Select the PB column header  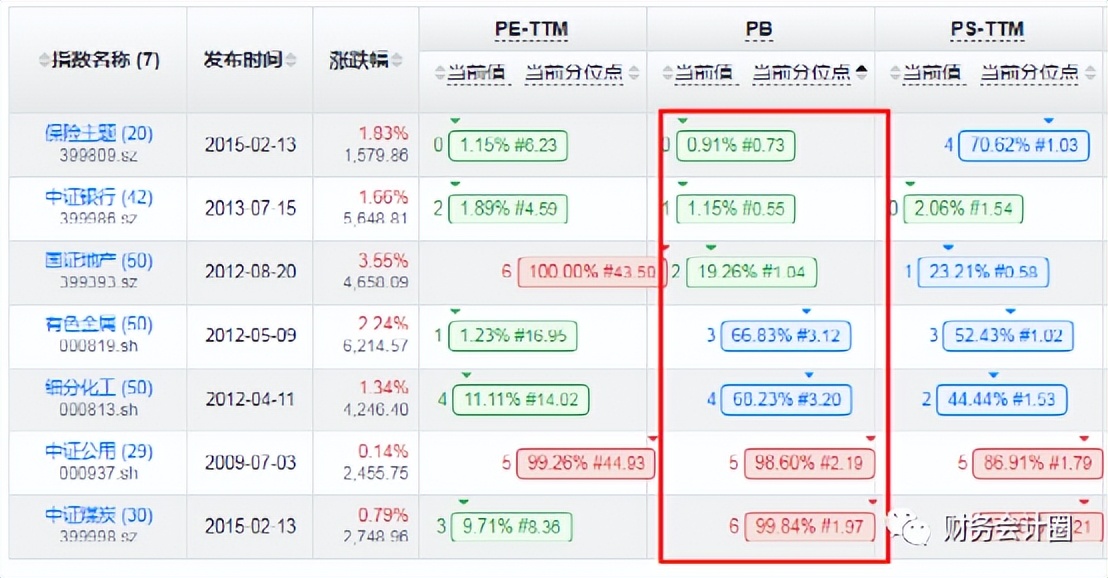click(758, 29)
